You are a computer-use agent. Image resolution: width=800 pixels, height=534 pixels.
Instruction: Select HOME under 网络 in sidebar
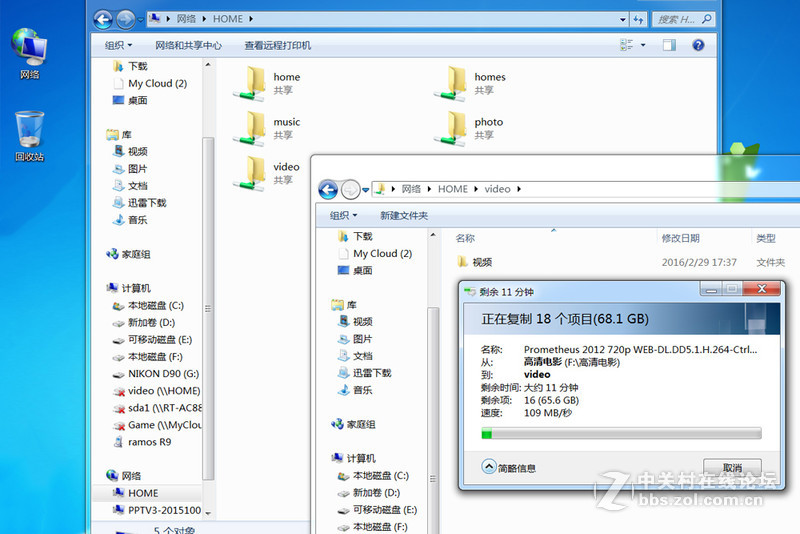[x=135, y=493]
